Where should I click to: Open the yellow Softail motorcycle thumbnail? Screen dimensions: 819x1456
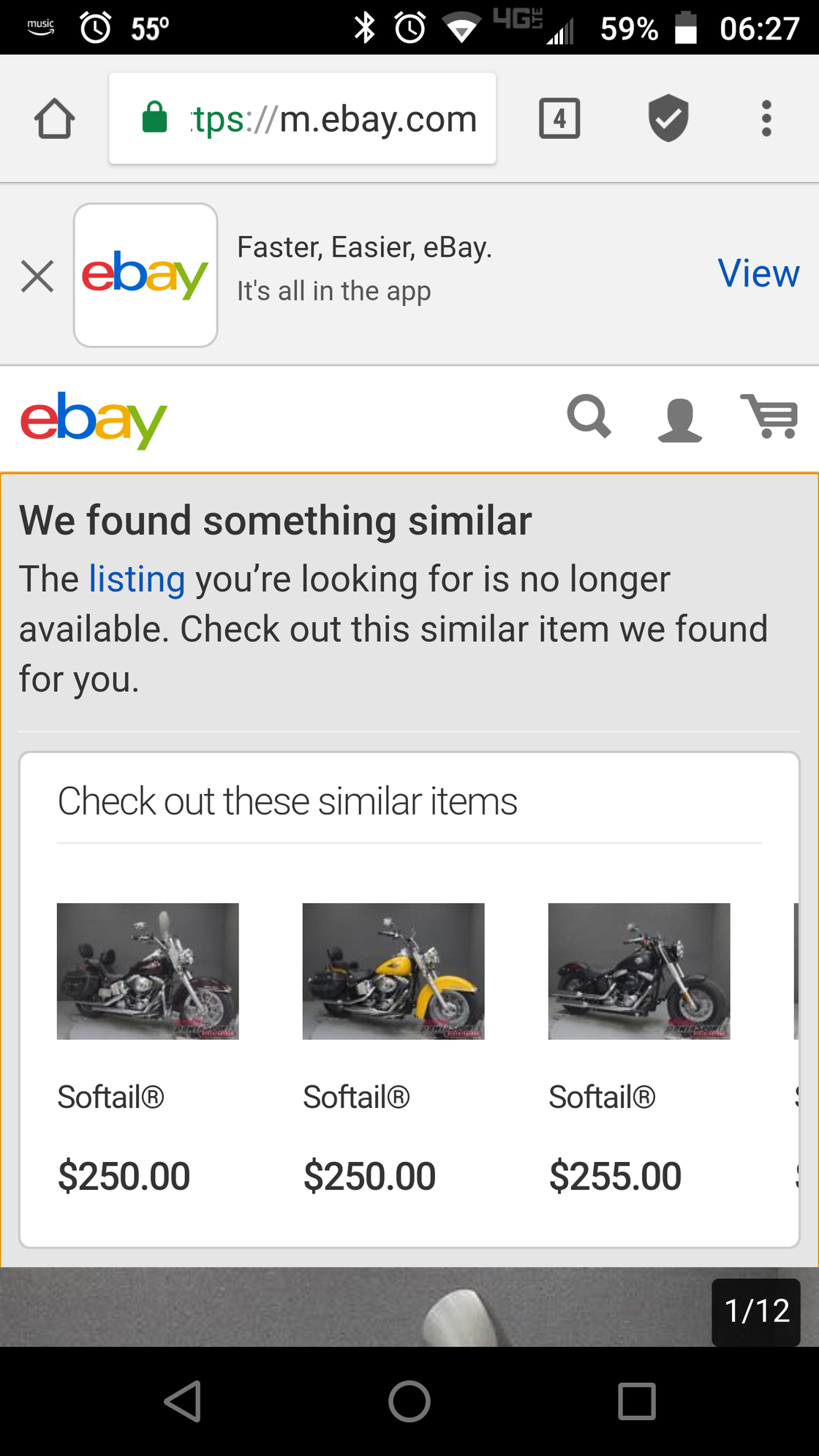click(x=393, y=971)
